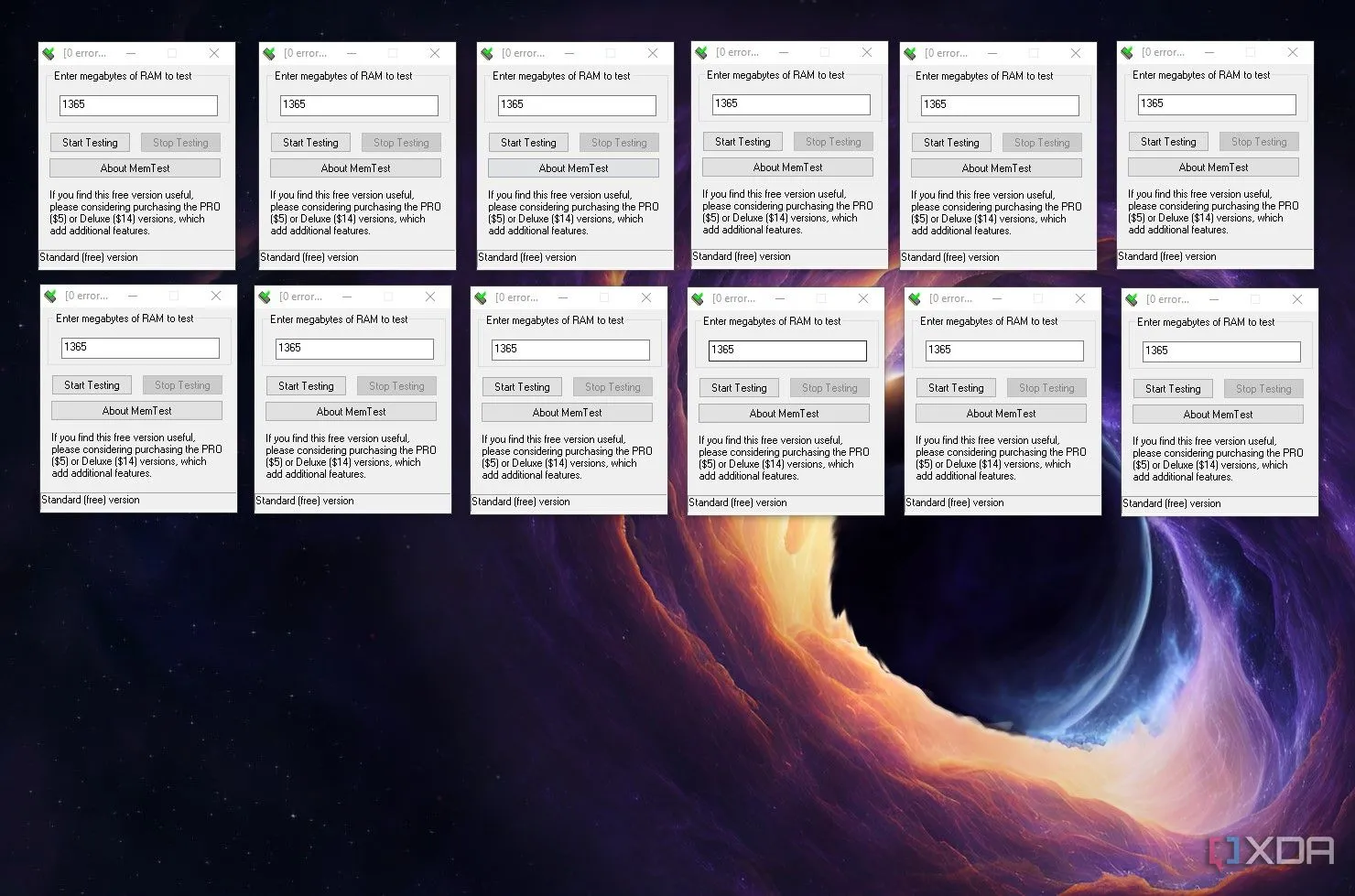Close the top row's fourth MemTest window
Viewport: 1355px width, 896px height.
point(866,53)
